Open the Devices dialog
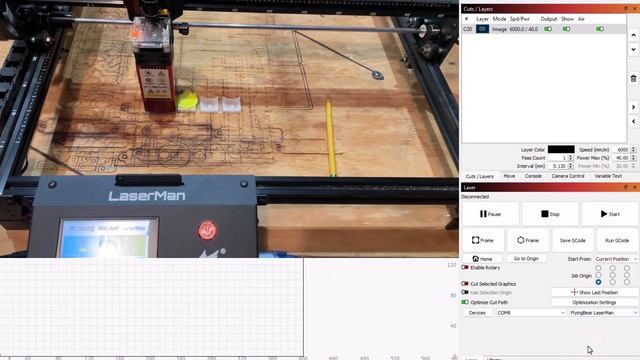The image size is (640, 360). 477,313
